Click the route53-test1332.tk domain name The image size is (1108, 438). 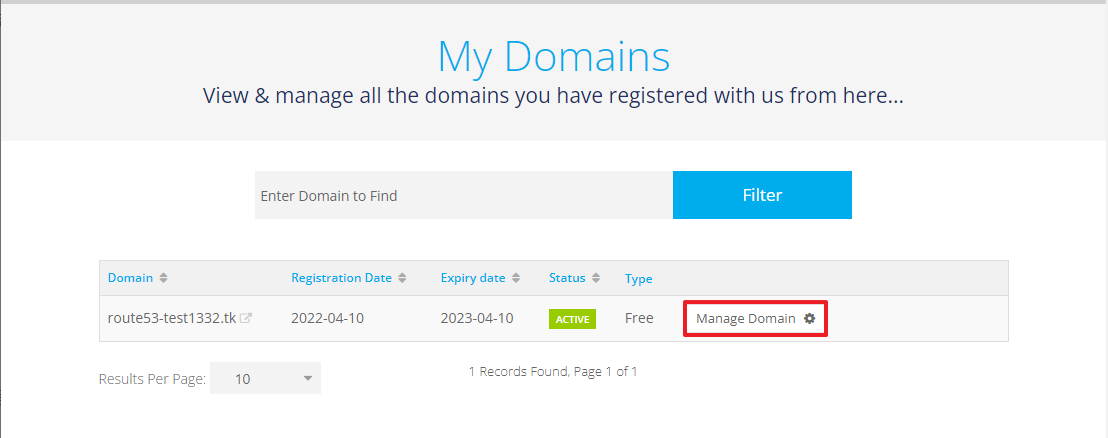172,318
